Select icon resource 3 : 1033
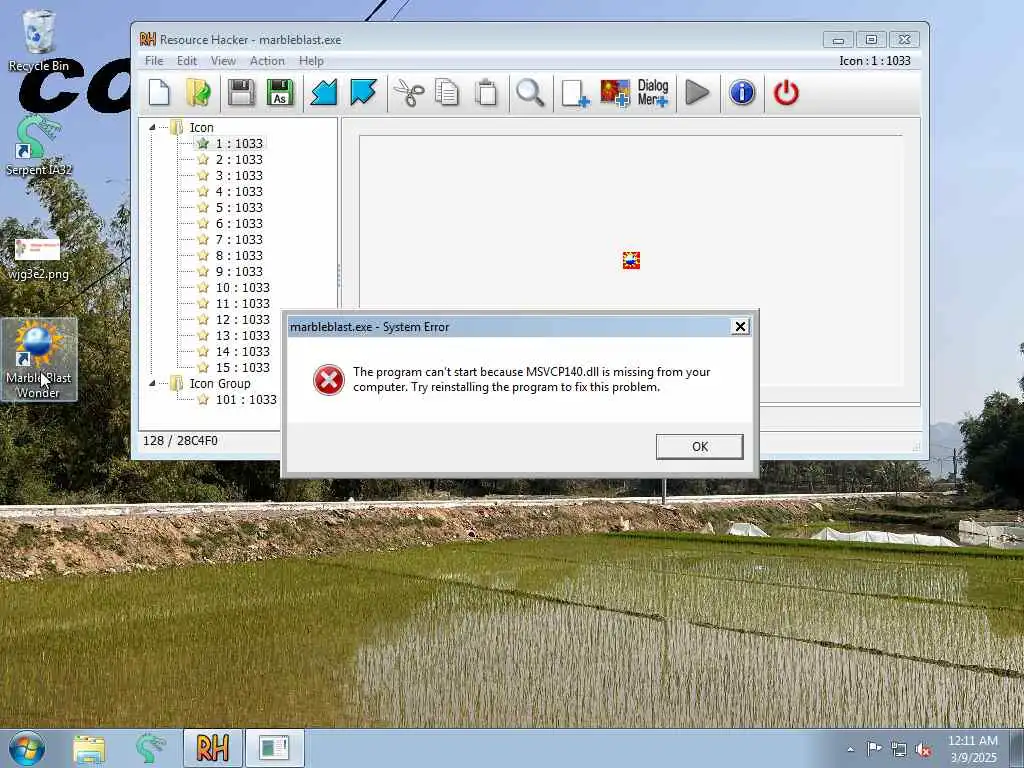The image size is (1024, 768). point(239,176)
